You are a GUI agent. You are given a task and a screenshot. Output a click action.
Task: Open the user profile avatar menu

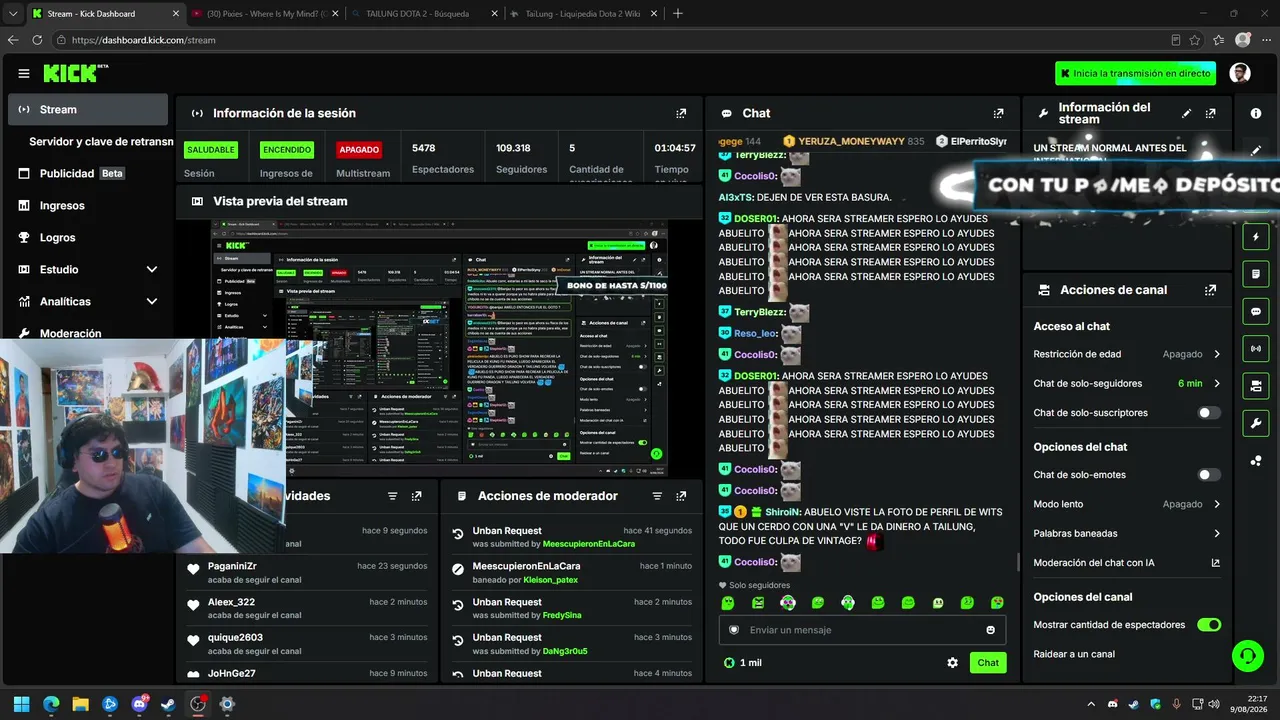(1240, 73)
